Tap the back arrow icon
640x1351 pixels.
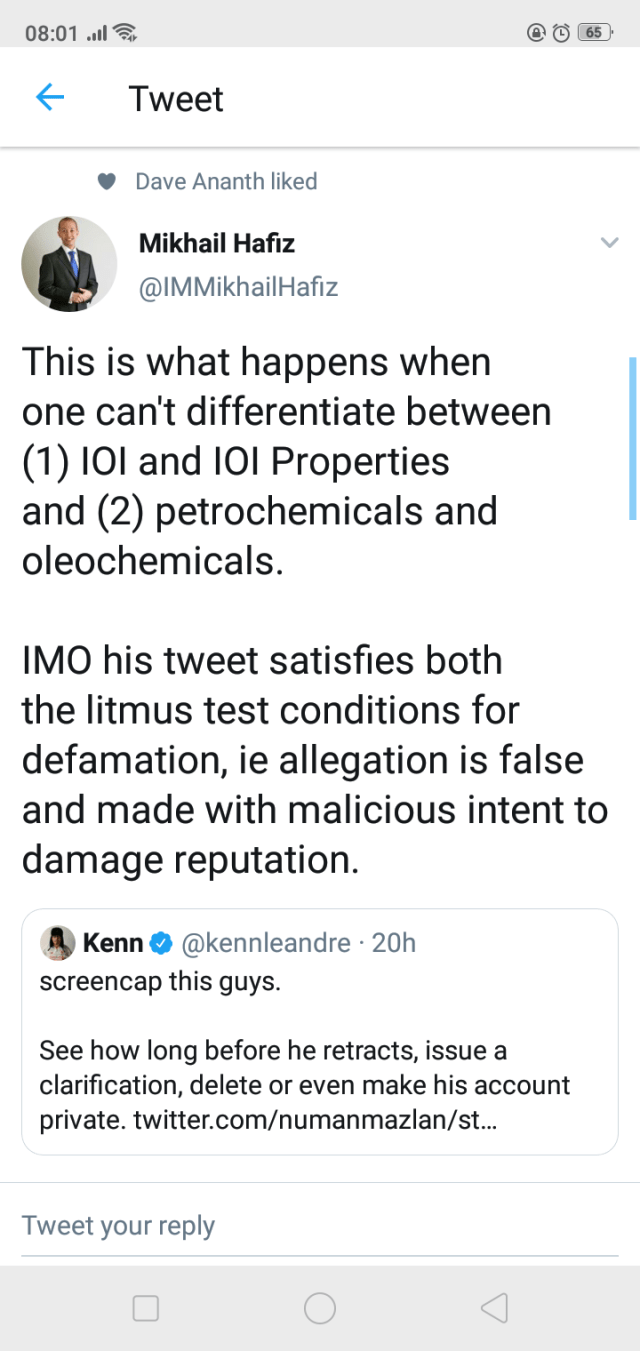point(49,98)
